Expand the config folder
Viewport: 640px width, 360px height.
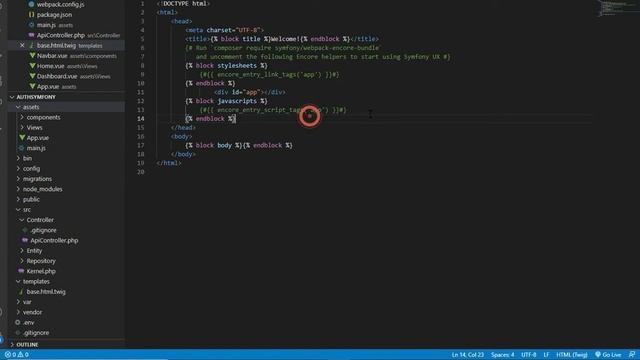(x=31, y=168)
